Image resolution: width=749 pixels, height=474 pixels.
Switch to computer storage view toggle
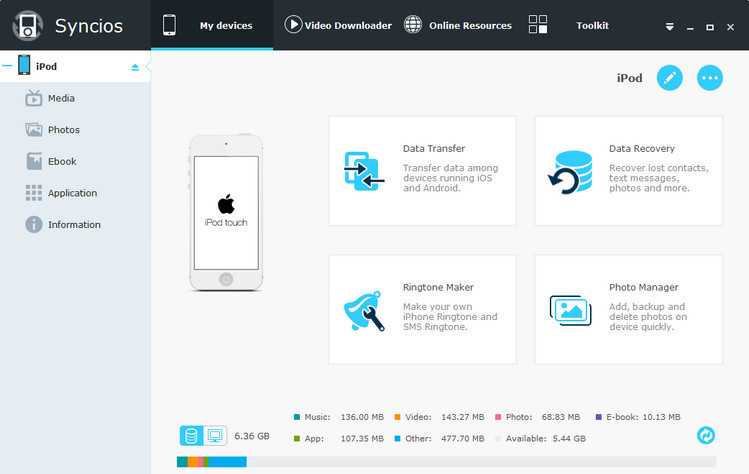pos(215,436)
